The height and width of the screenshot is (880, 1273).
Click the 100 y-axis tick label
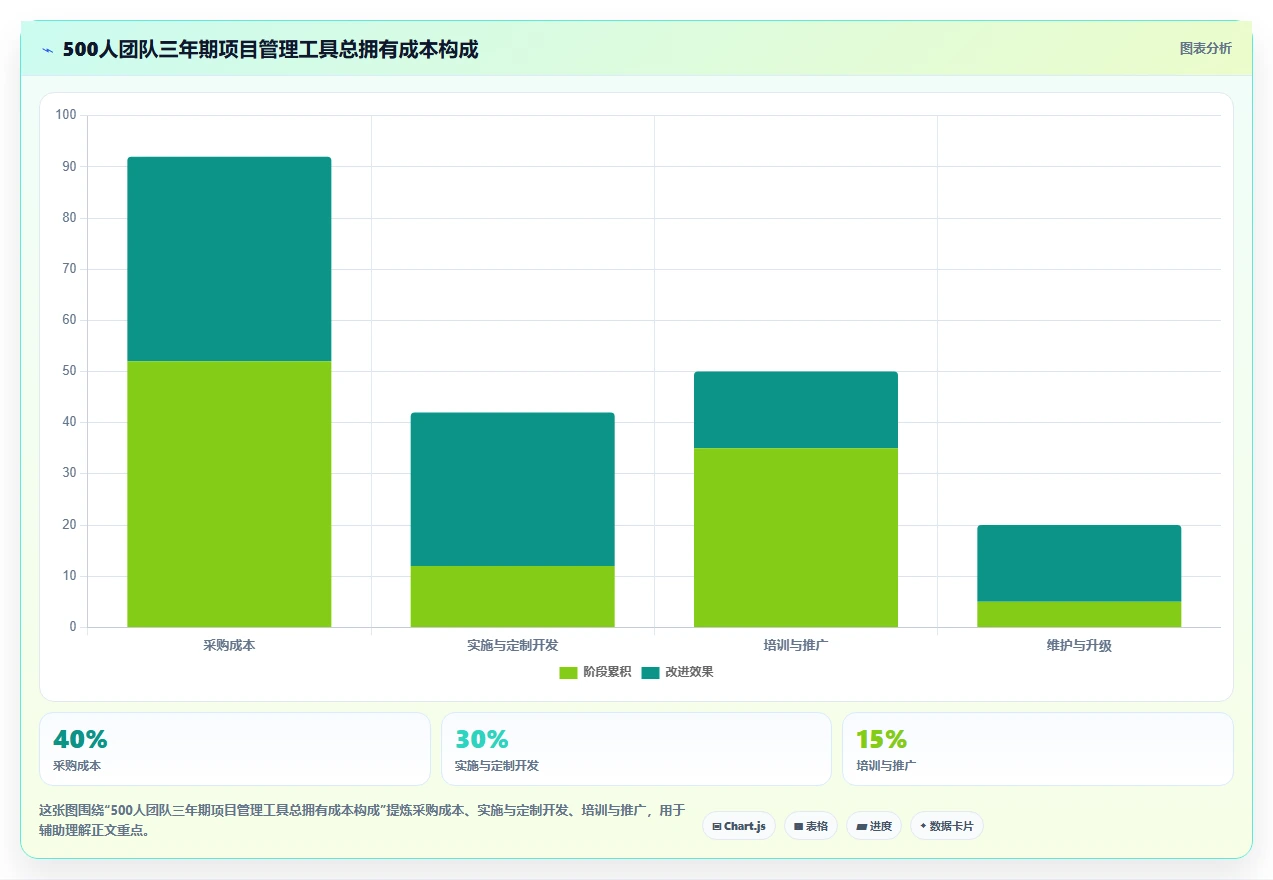pyautogui.click(x=66, y=115)
